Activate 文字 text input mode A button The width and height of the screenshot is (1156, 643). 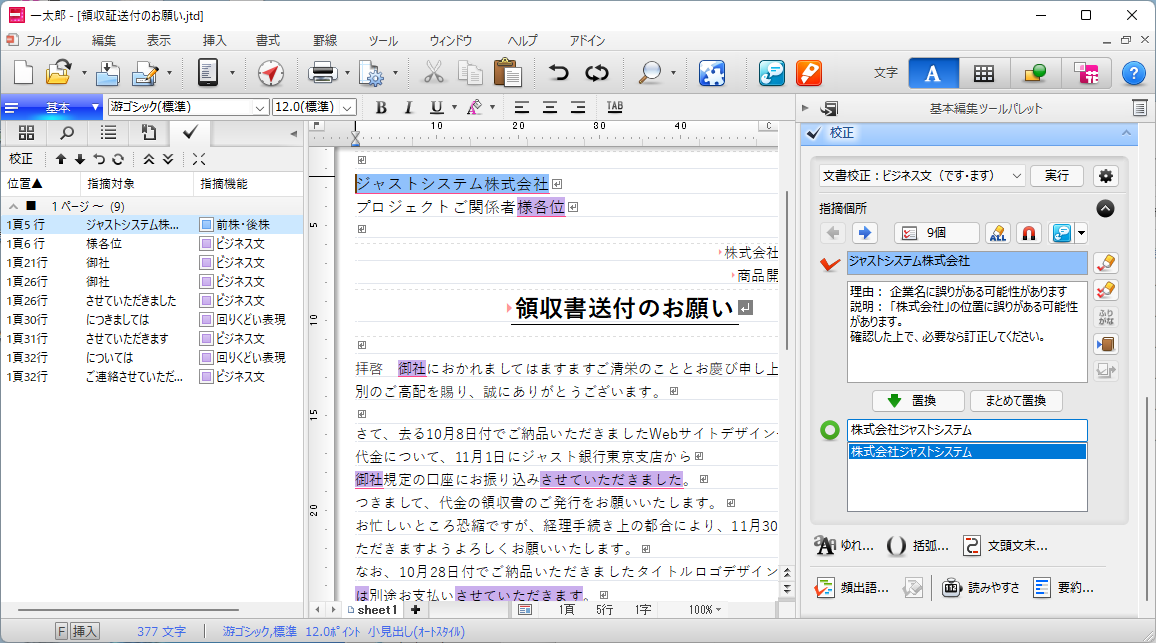coord(933,73)
